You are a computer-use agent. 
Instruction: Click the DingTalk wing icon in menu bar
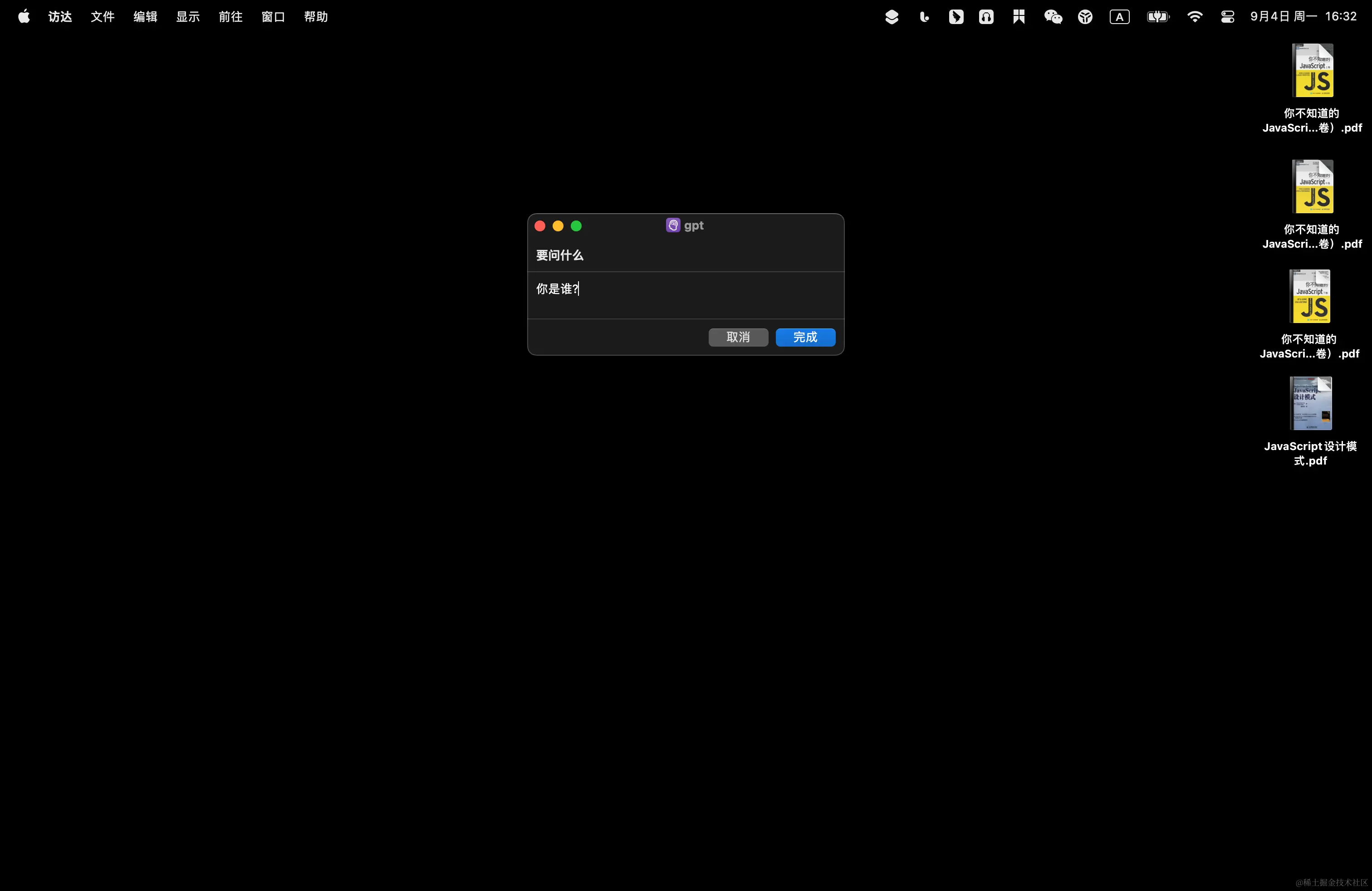click(x=956, y=17)
